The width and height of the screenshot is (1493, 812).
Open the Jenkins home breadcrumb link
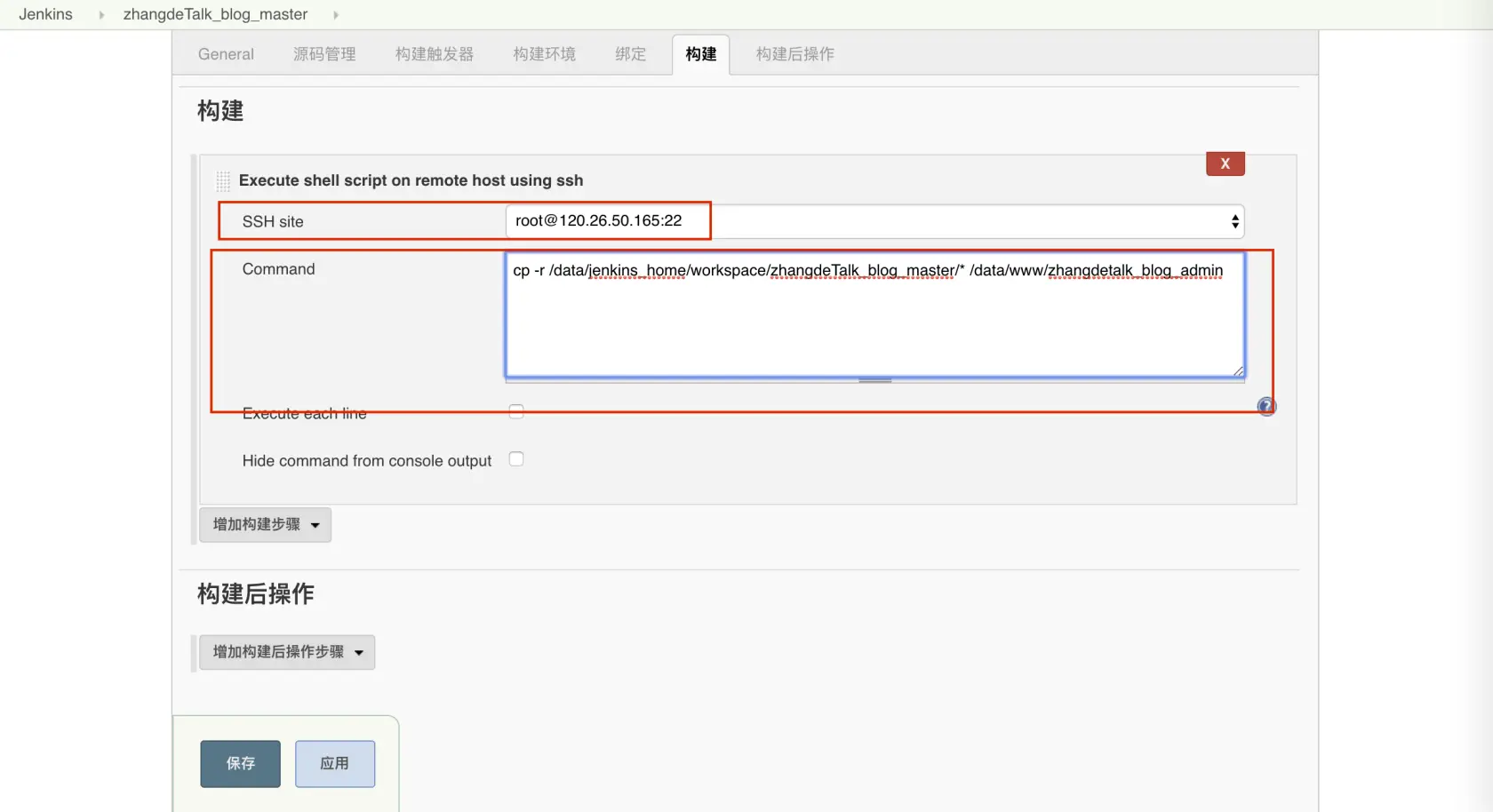[x=45, y=14]
